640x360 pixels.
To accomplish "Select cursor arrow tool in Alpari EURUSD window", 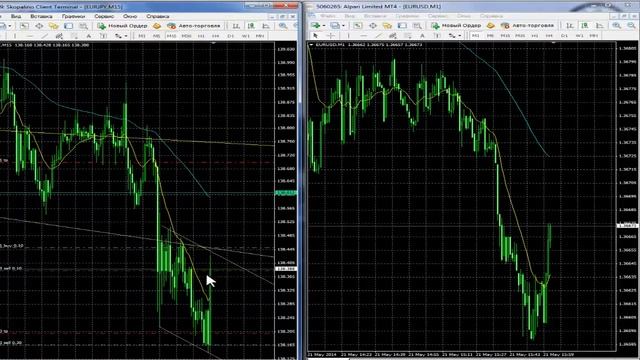I will (x=315, y=36).
